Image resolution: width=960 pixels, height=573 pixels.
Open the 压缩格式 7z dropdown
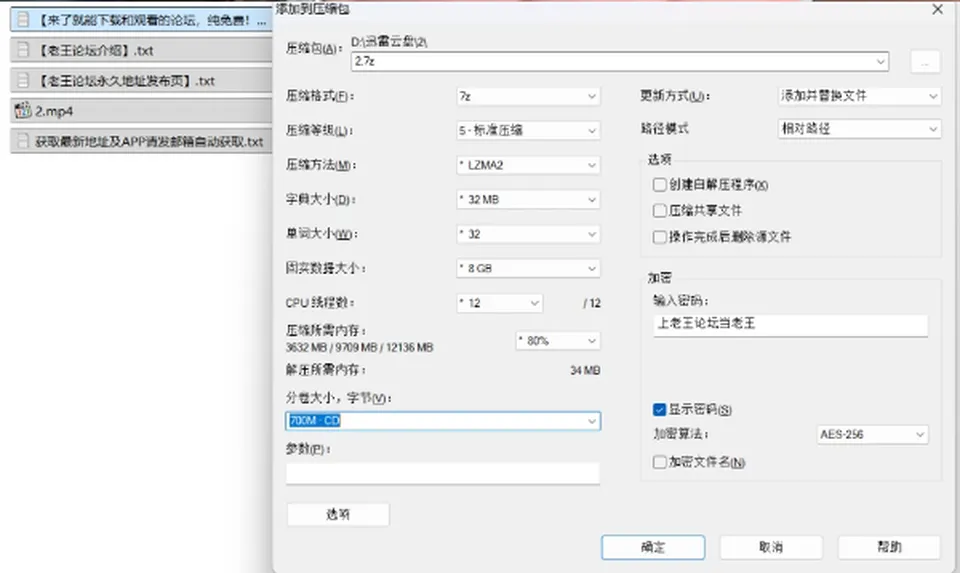pos(528,96)
